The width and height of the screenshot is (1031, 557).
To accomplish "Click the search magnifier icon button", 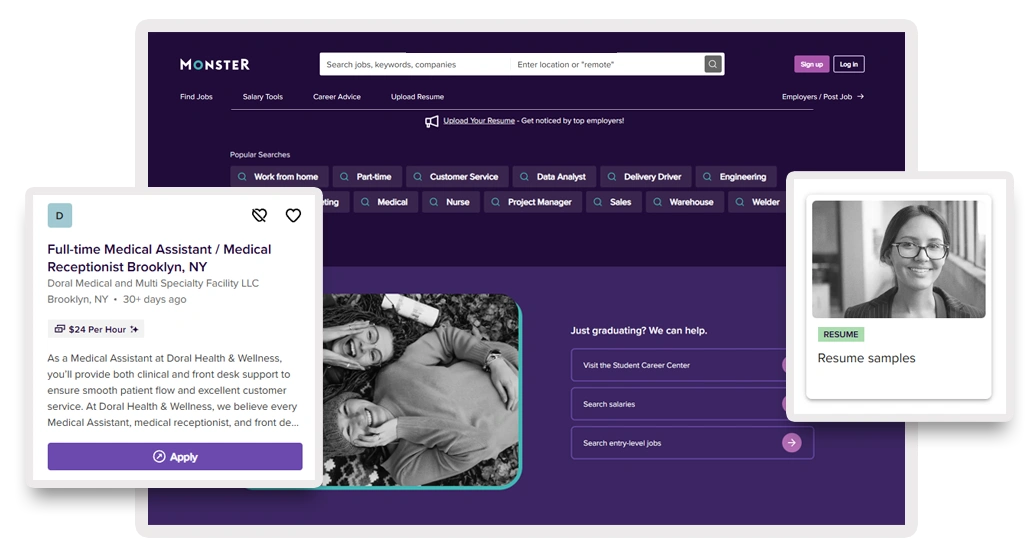I will coord(712,64).
